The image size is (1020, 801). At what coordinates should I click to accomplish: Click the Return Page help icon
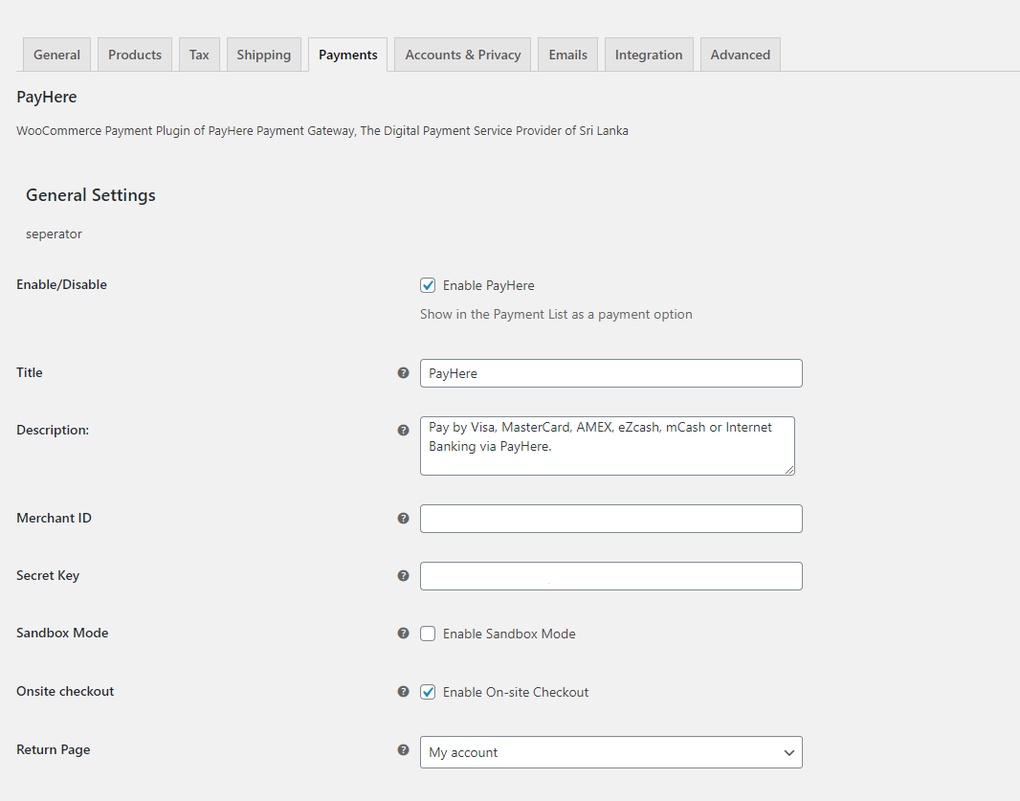click(x=403, y=749)
